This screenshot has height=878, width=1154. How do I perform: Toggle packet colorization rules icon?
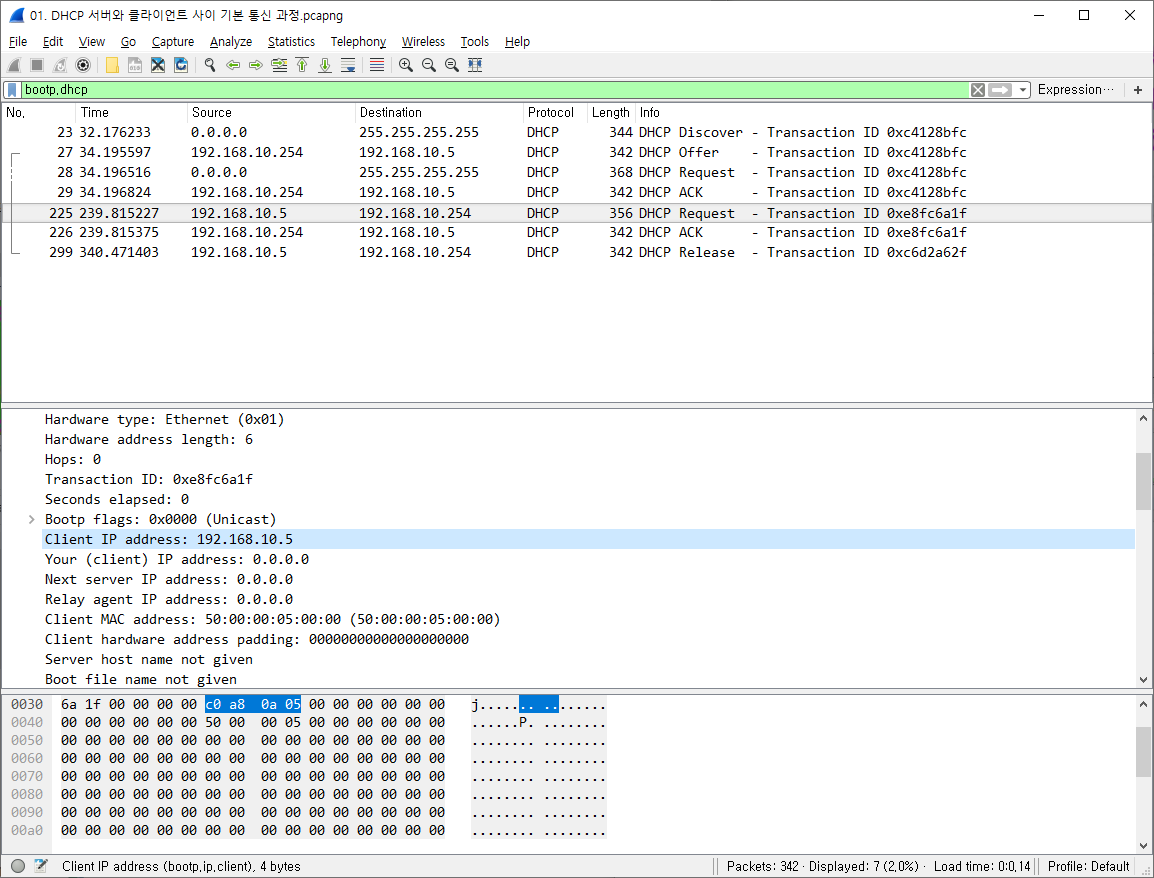pyautogui.click(x=377, y=66)
